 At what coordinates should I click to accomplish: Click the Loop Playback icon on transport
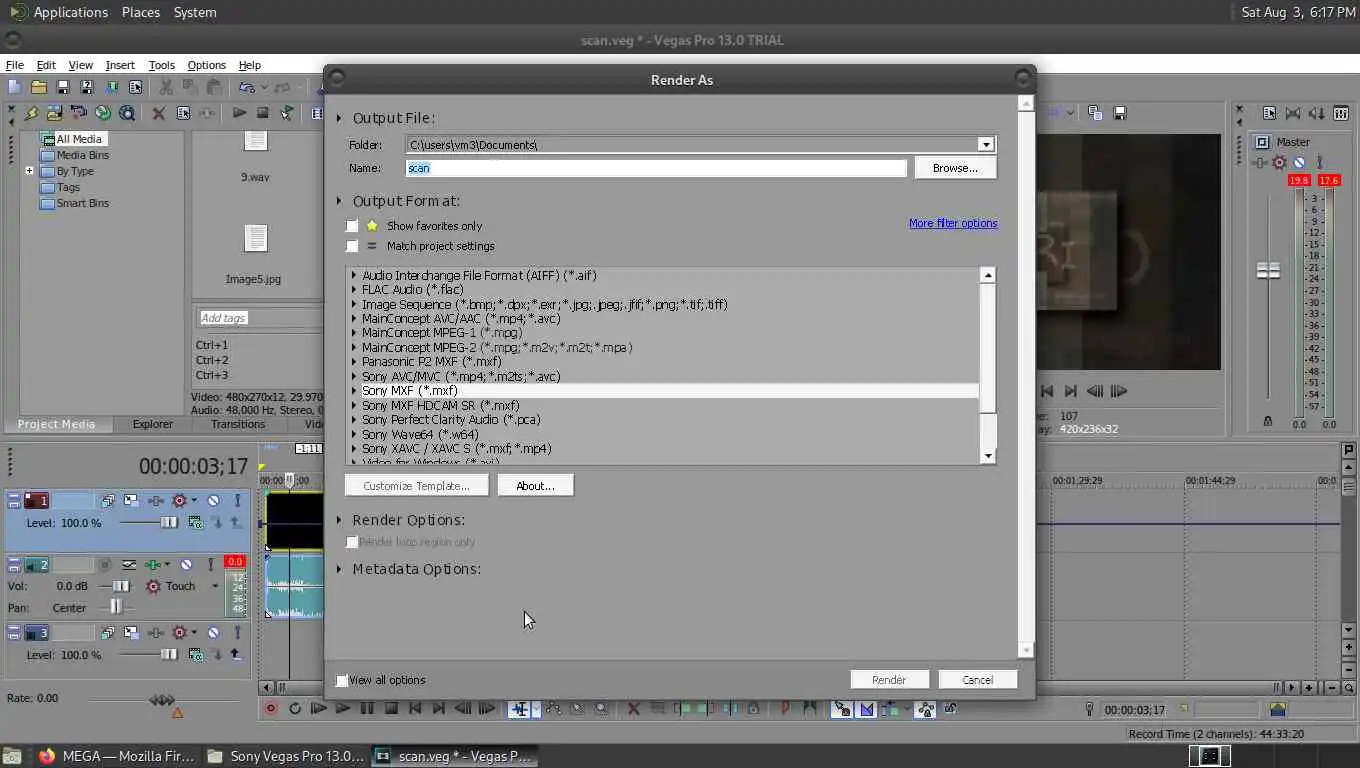click(x=295, y=709)
